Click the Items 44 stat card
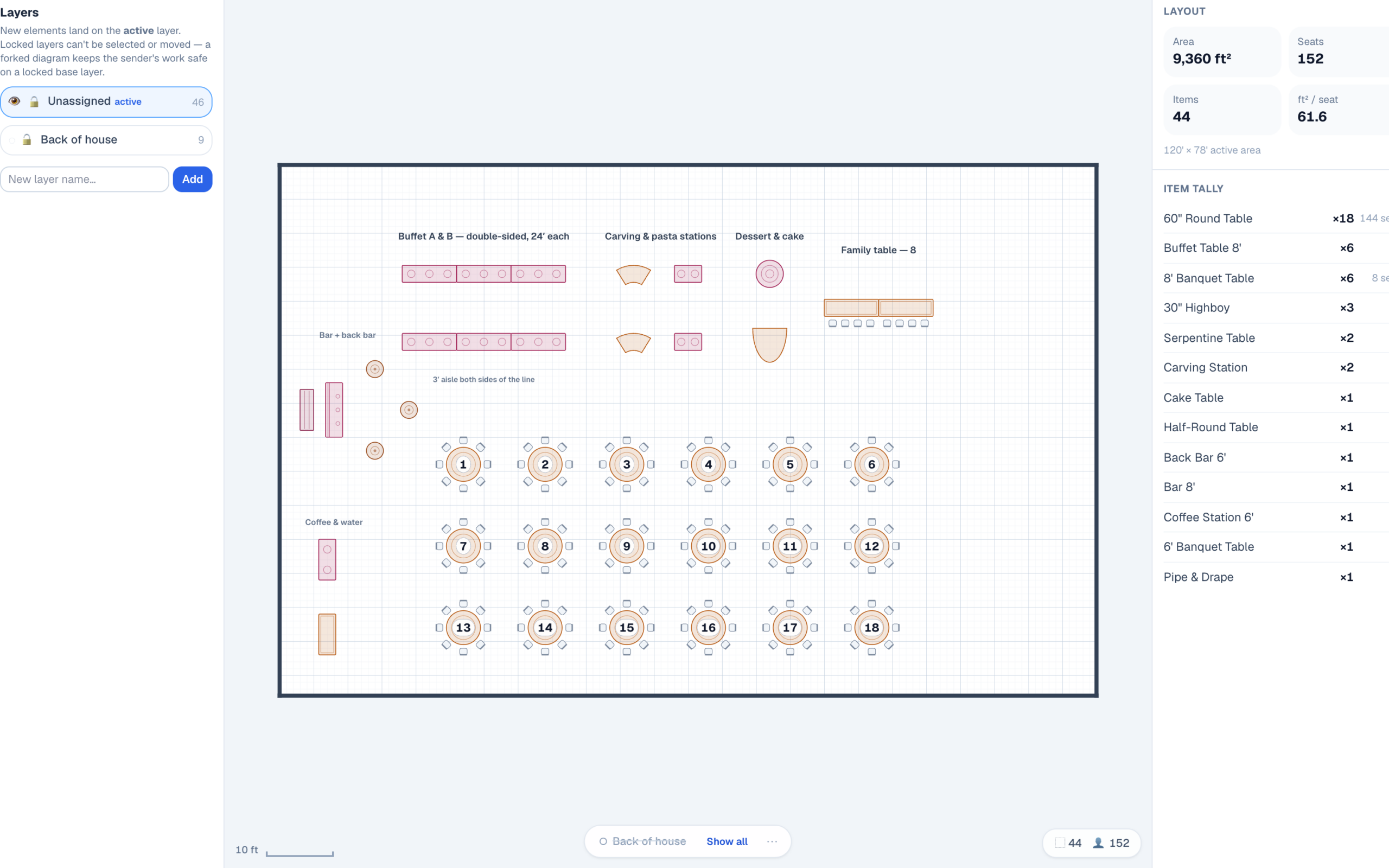Viewport: 1389px width, 868px height. point(1222,110)
